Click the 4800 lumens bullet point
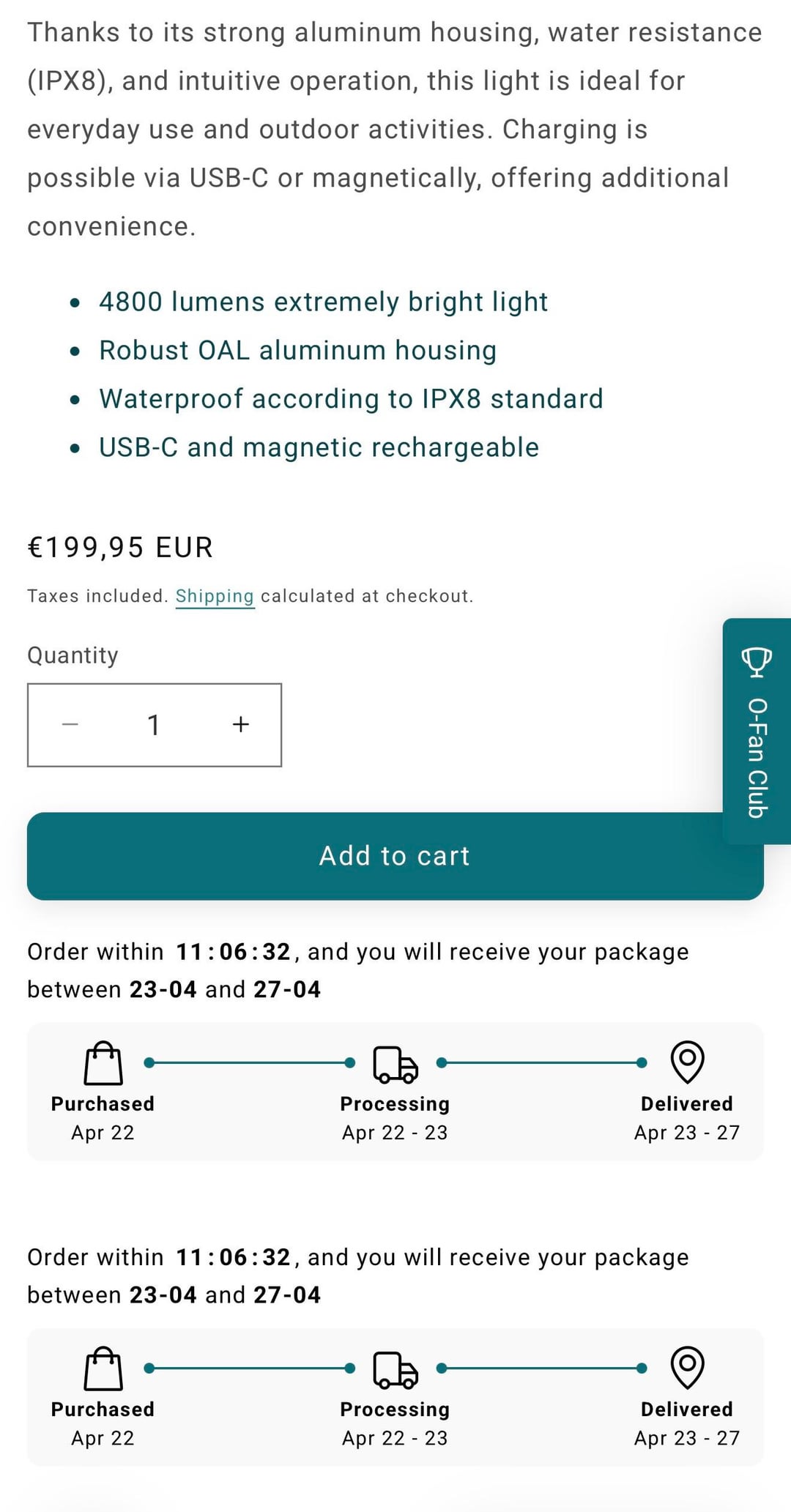This screenshot has width=791, height=1512. point(323,302)
